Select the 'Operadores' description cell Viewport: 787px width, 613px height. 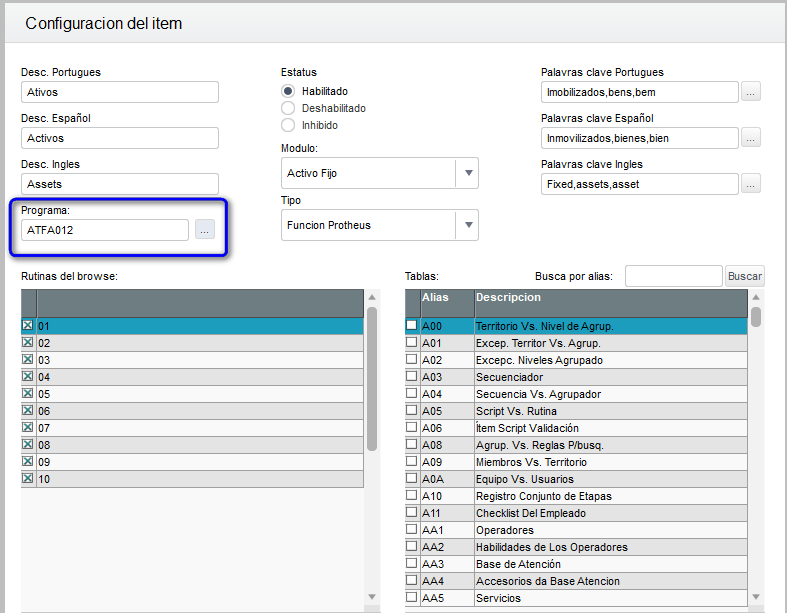[x=611, y=530]
